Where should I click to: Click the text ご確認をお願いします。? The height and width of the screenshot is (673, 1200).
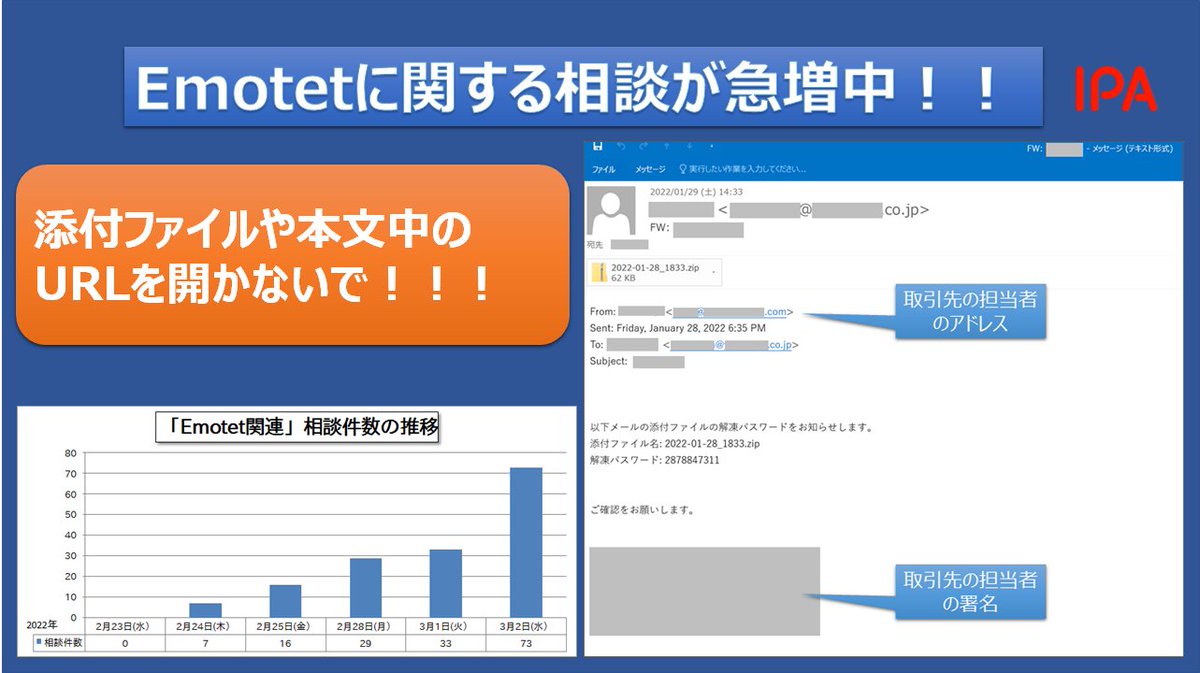tap(643, 510)
